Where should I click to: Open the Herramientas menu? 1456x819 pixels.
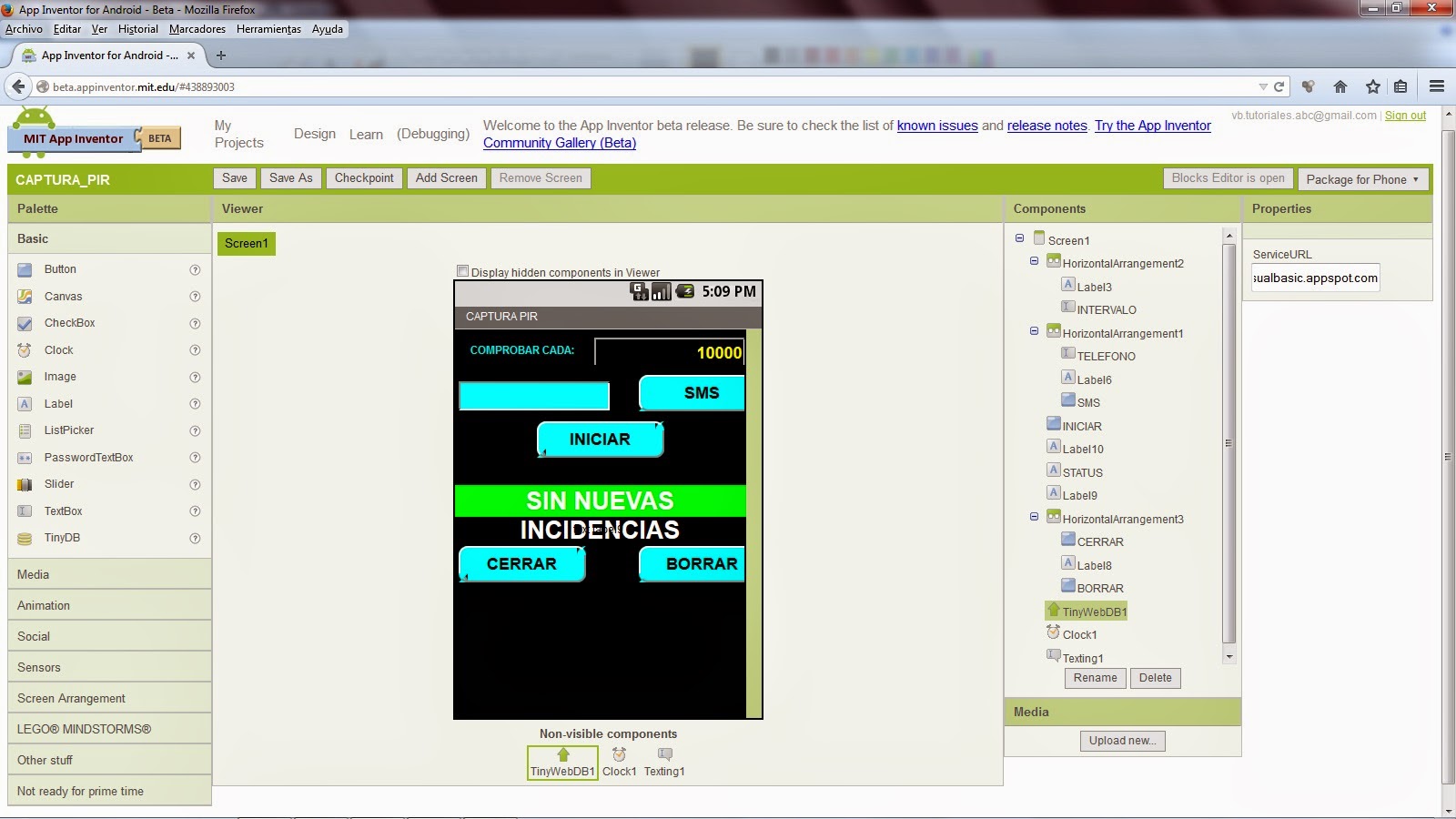coord(268,29)
